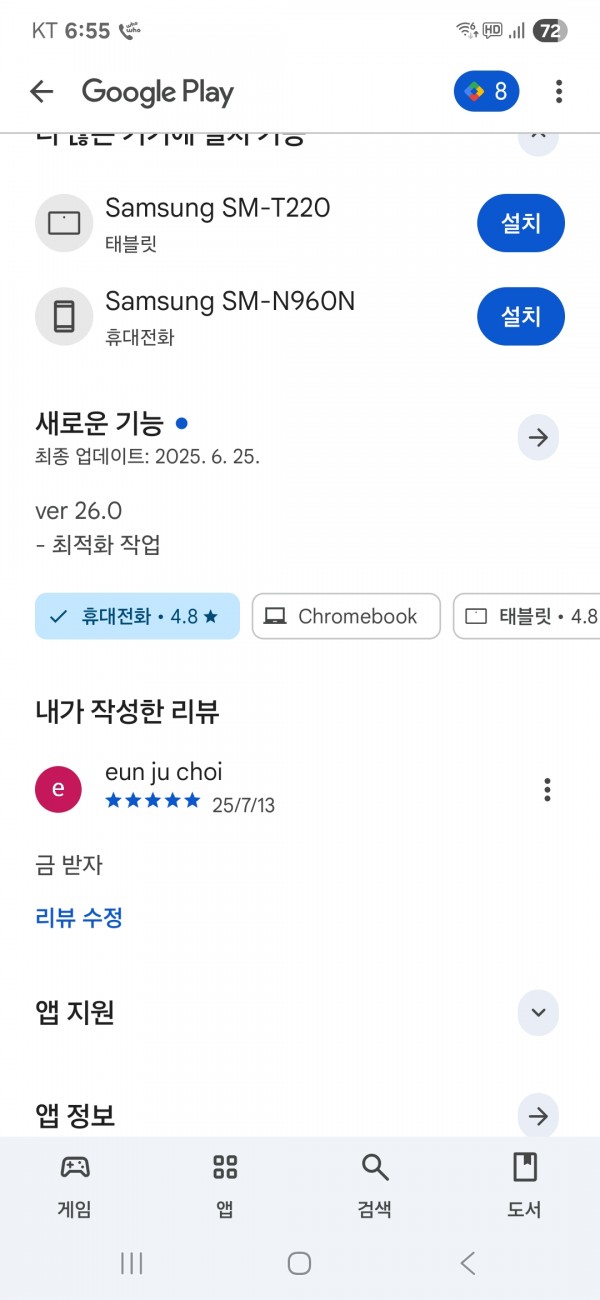Select the Chromebook filter chip
Image resolution: width=600 pixels, height=1300 pixels.
(x=346, y=616)
